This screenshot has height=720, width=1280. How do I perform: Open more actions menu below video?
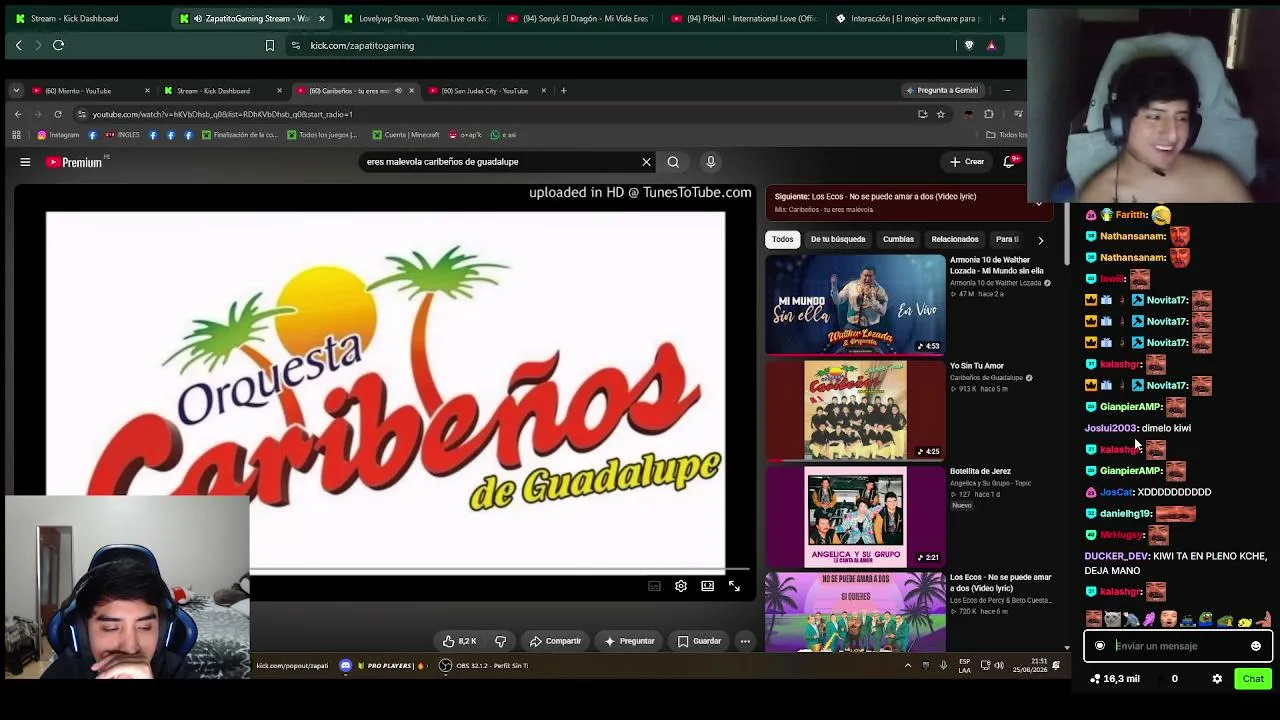745,641
